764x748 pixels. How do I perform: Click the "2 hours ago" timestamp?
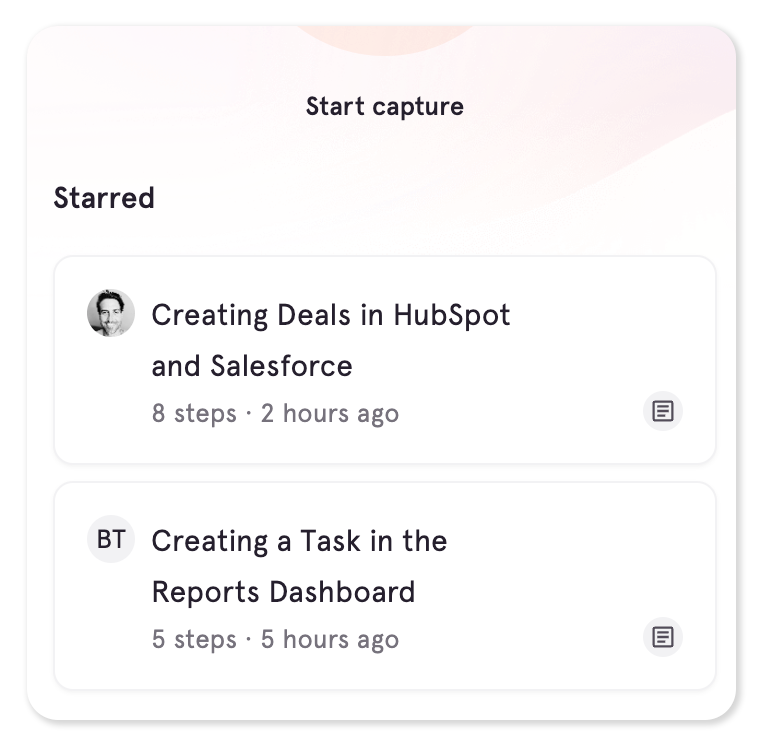(x=330, y=414)
